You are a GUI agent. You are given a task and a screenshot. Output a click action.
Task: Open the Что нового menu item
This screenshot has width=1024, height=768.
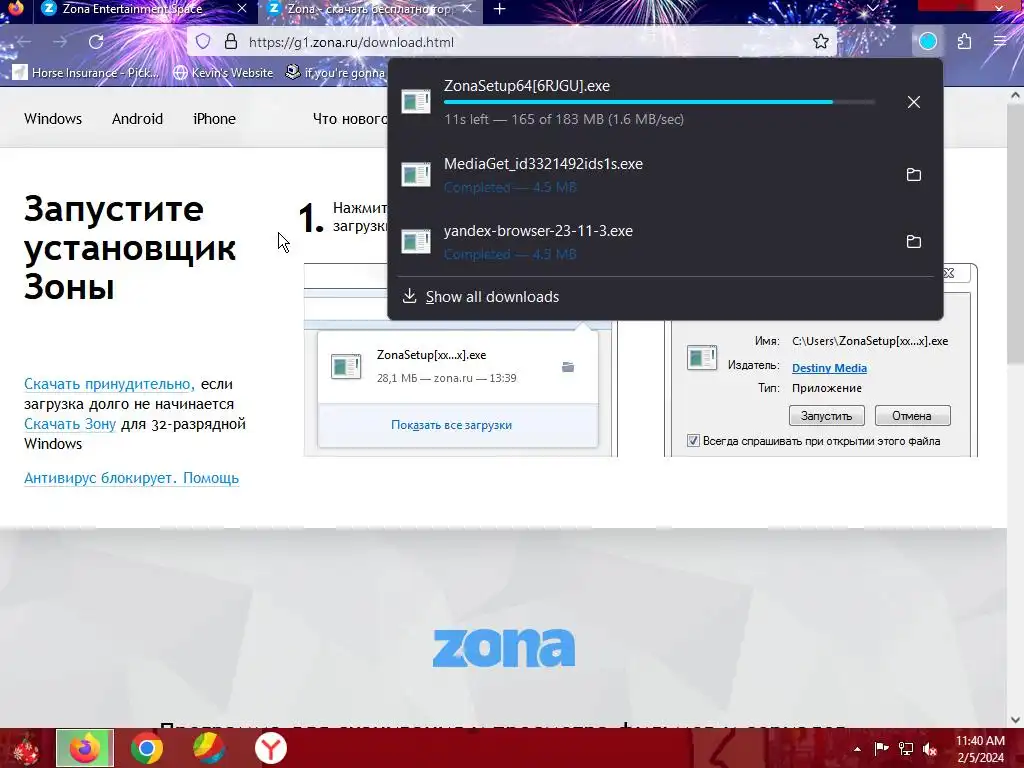point(350,119)
